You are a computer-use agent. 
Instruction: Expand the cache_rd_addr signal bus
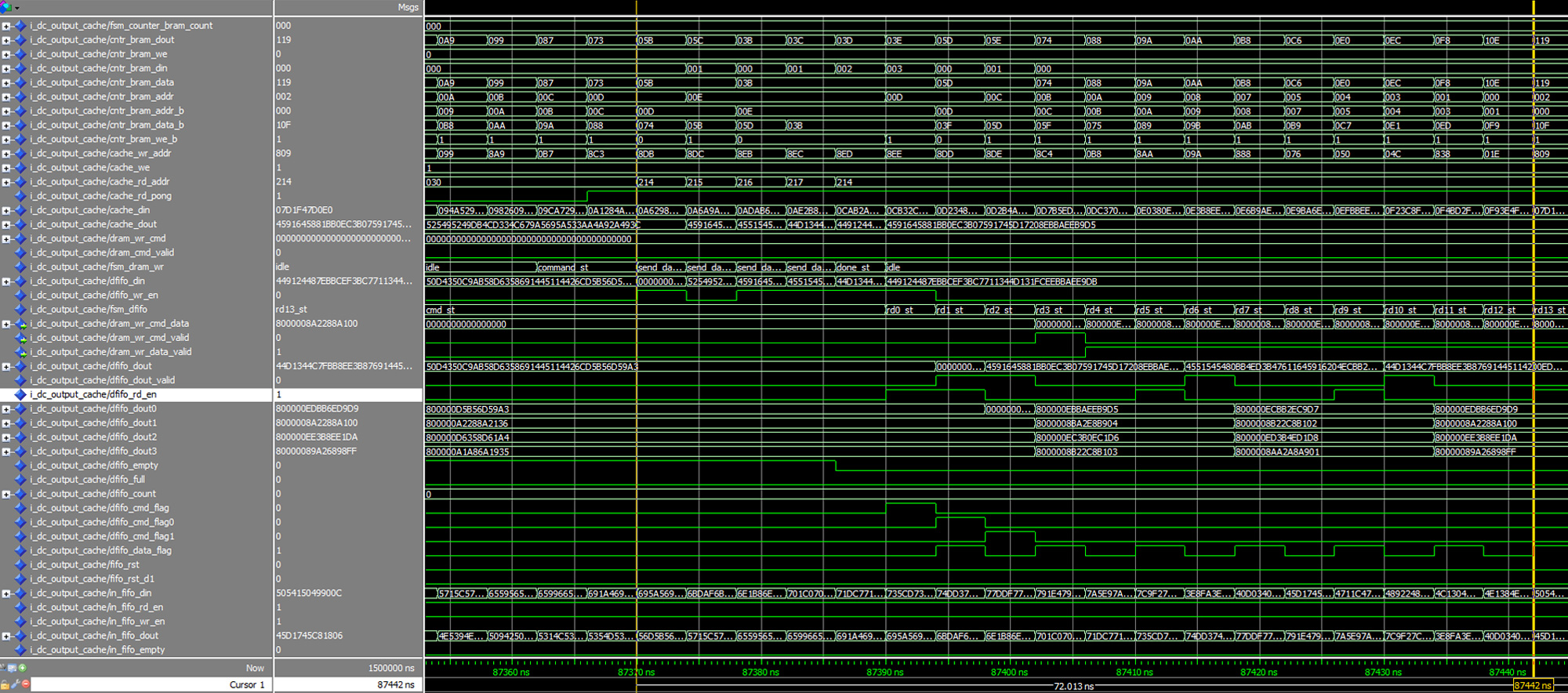click(6, 182)
